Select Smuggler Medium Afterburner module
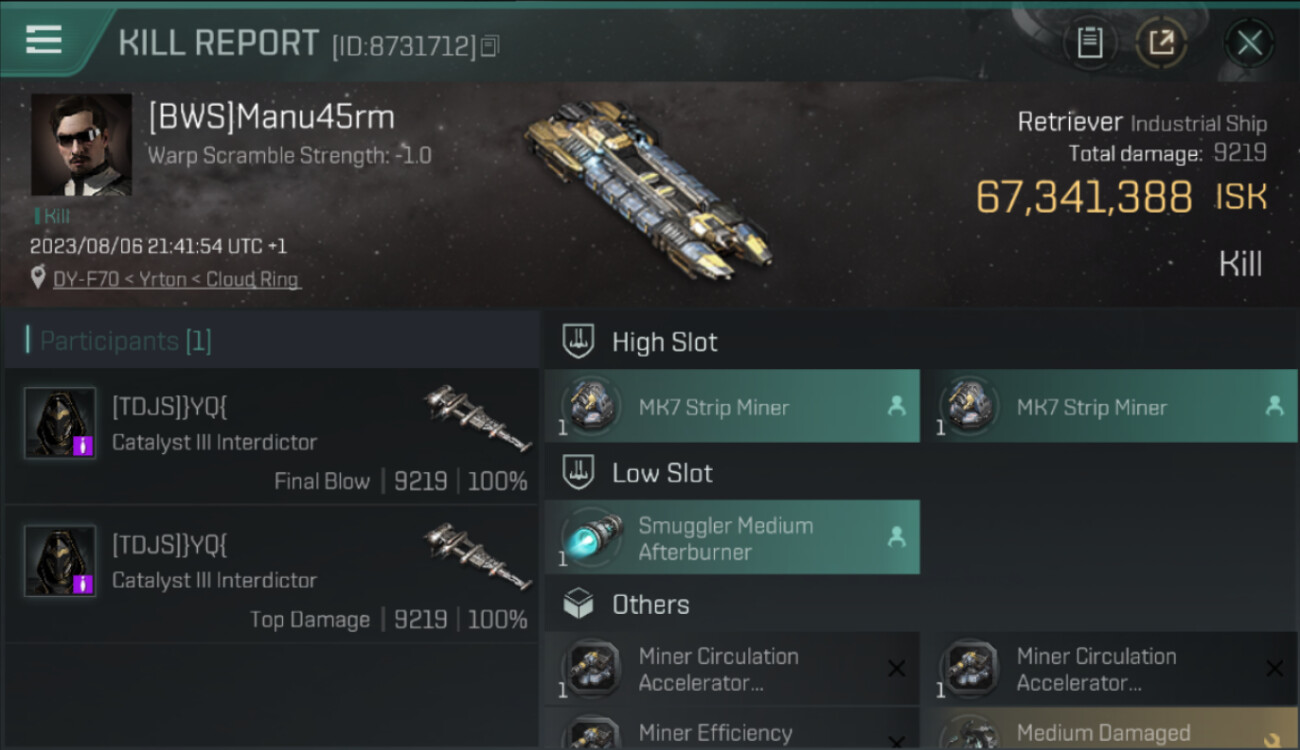The image size is (1300, 750). (732, 538)
